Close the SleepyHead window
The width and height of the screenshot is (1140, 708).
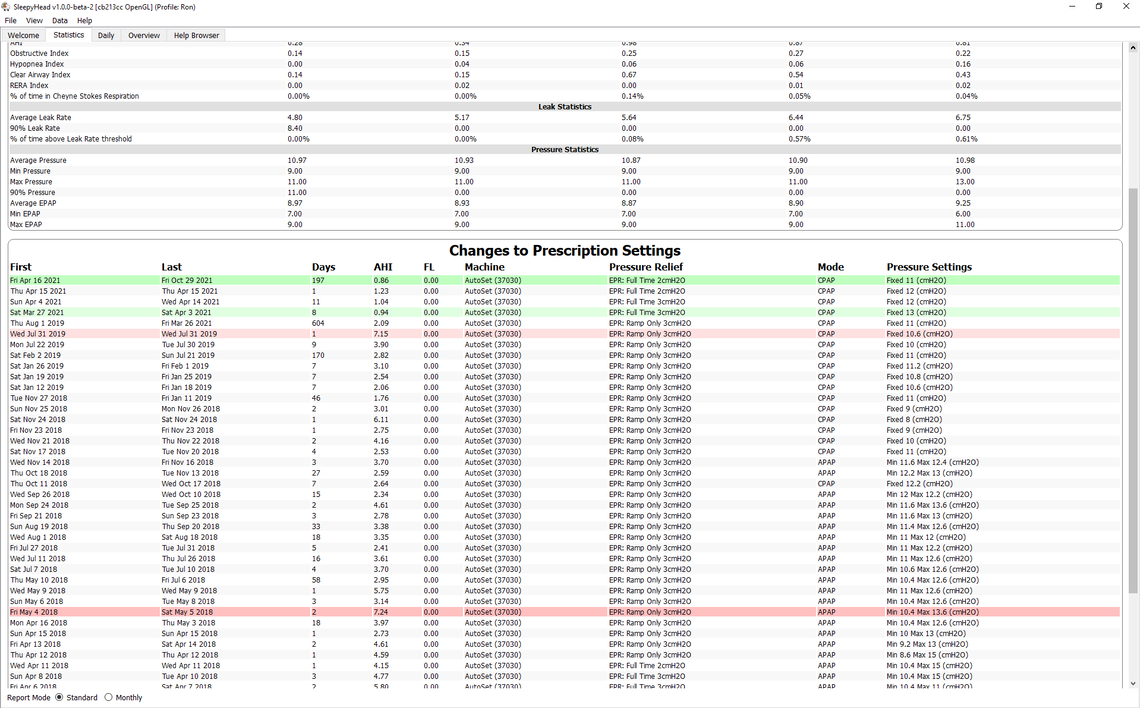coord(1126,7)
